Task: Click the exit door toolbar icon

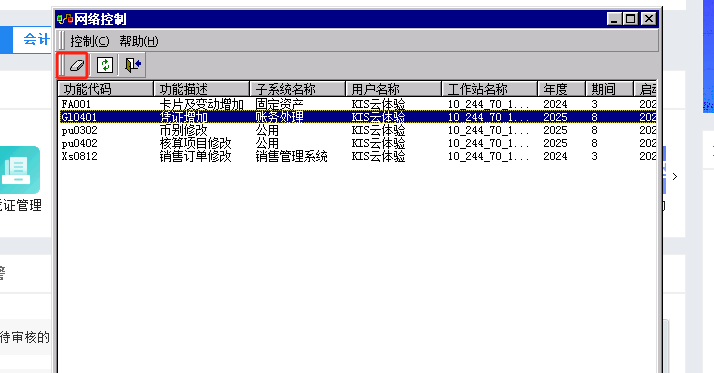Action: click(x=133, y=65)
